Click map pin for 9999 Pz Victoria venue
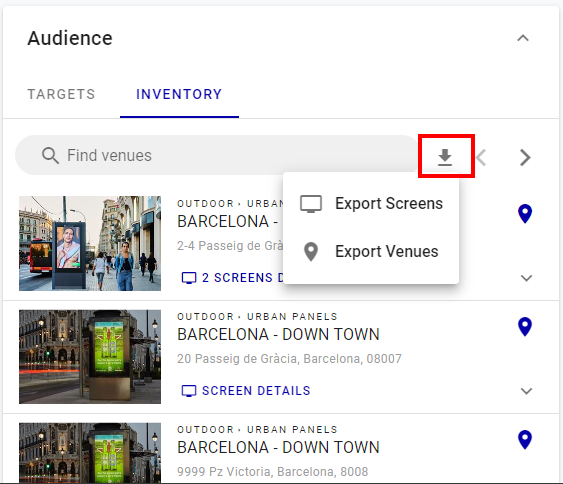The image size is (563, 484). pos(525,440)
